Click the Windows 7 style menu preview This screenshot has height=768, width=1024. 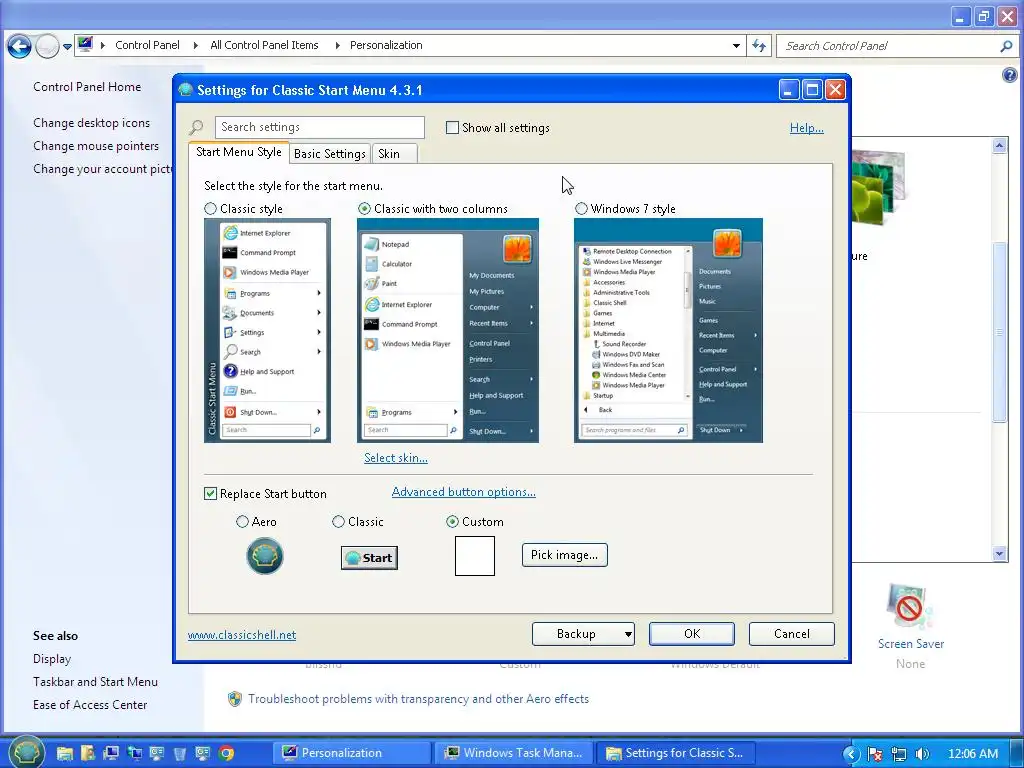[x=668, y=330]
